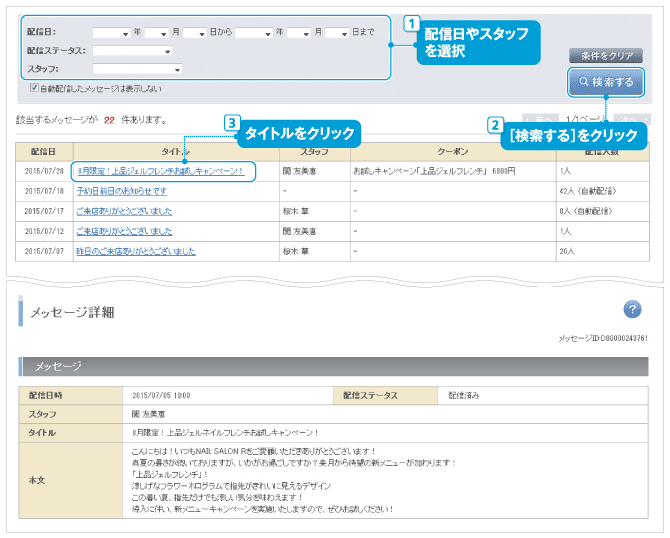The height and width of the screenshot is (538, 670).
Task: Open the start day dropdown before 日から
Action: click(194, 33)
